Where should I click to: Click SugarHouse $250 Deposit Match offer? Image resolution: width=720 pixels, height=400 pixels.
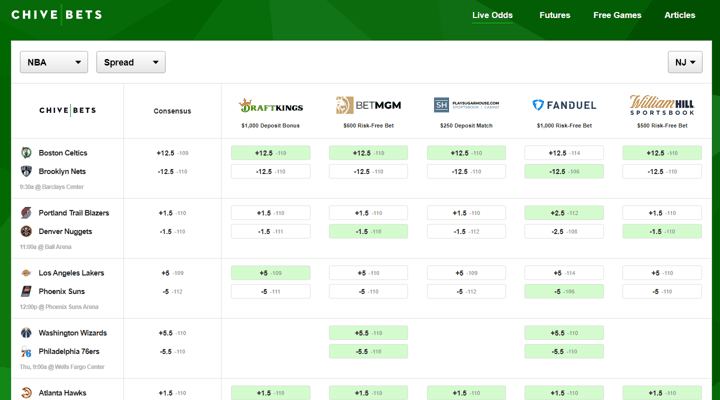click(x=466, y=125)
